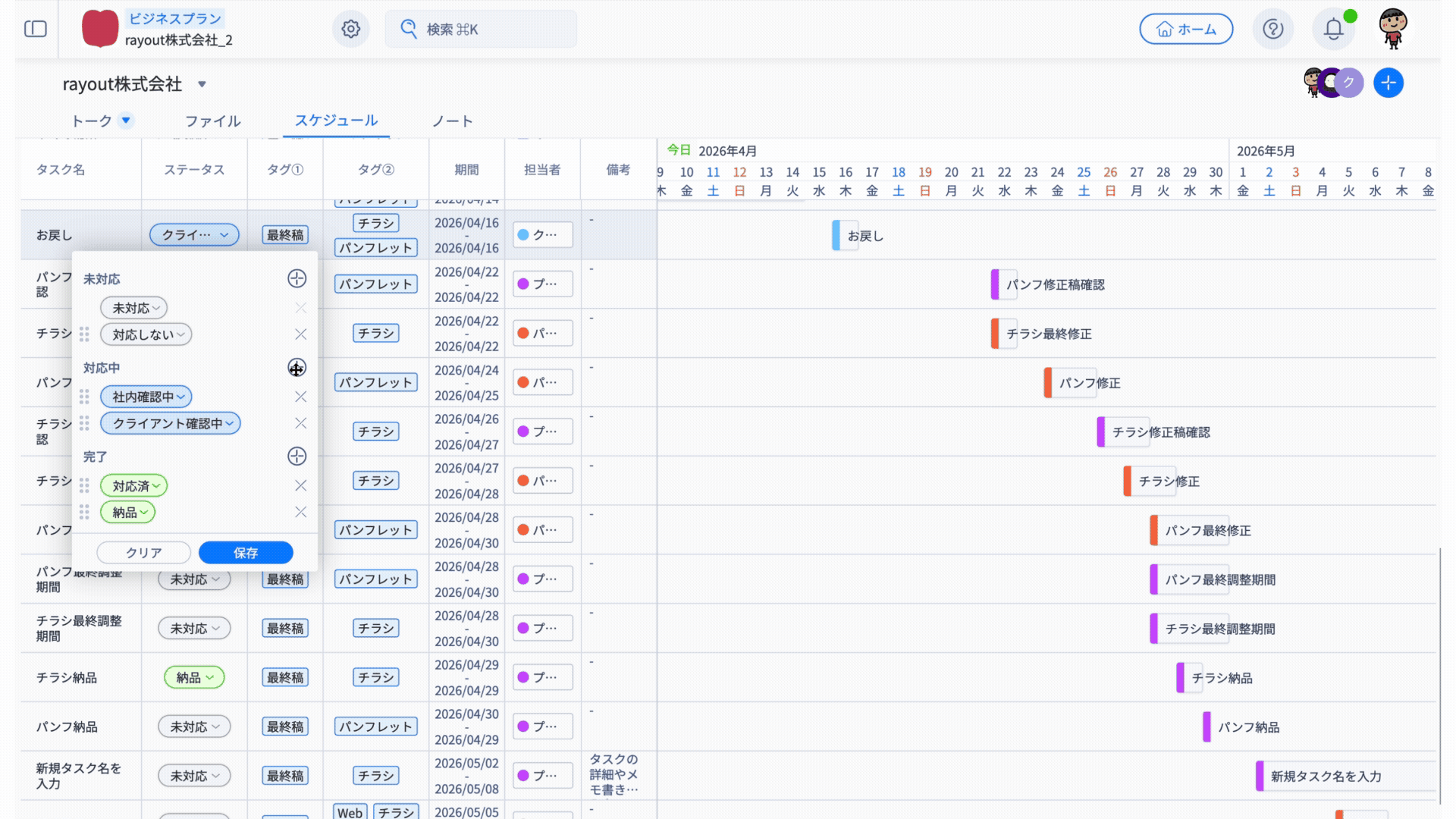Image resolution: width=1456 pixels, height=819 pixels.
Task: Open チラシ納品 row's 納品 status dropdown
Action: [x=194, y=677]
